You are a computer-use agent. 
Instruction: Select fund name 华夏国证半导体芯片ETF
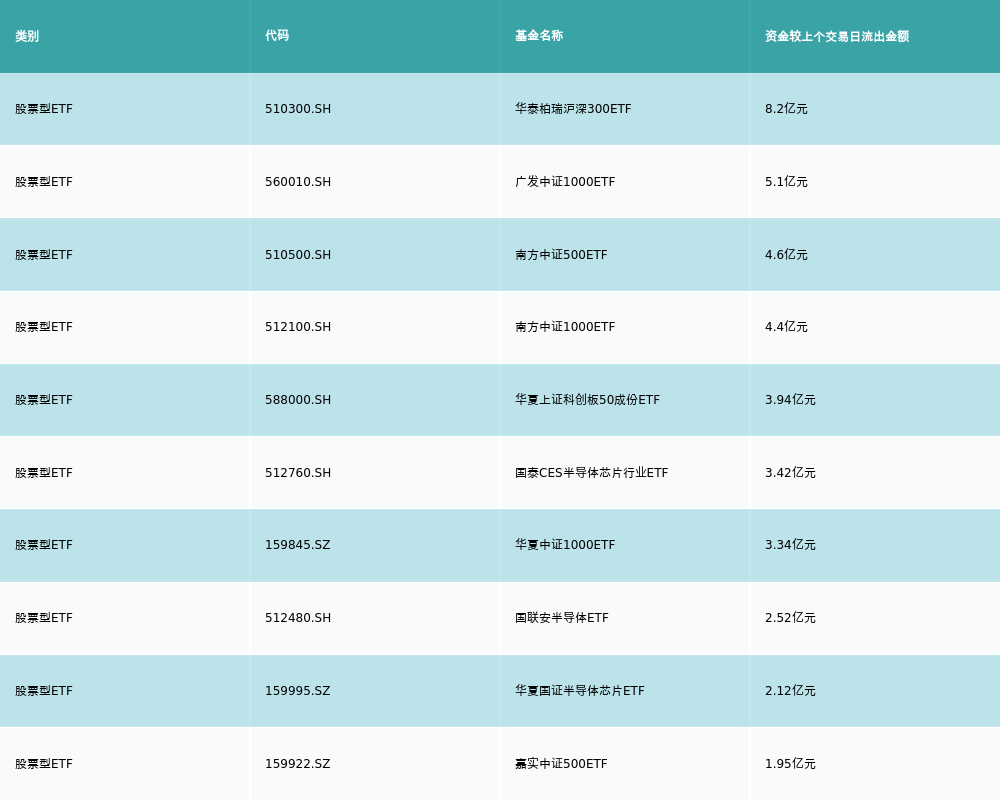580,691
